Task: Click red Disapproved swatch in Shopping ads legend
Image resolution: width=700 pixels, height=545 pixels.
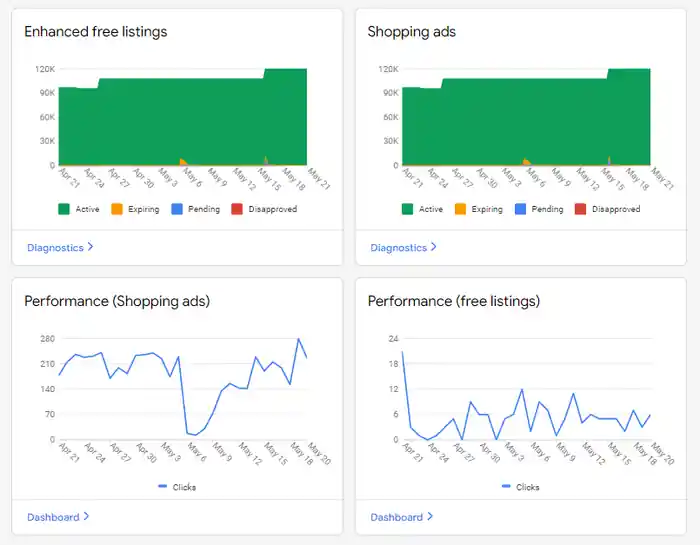Action: click(580, 209)
